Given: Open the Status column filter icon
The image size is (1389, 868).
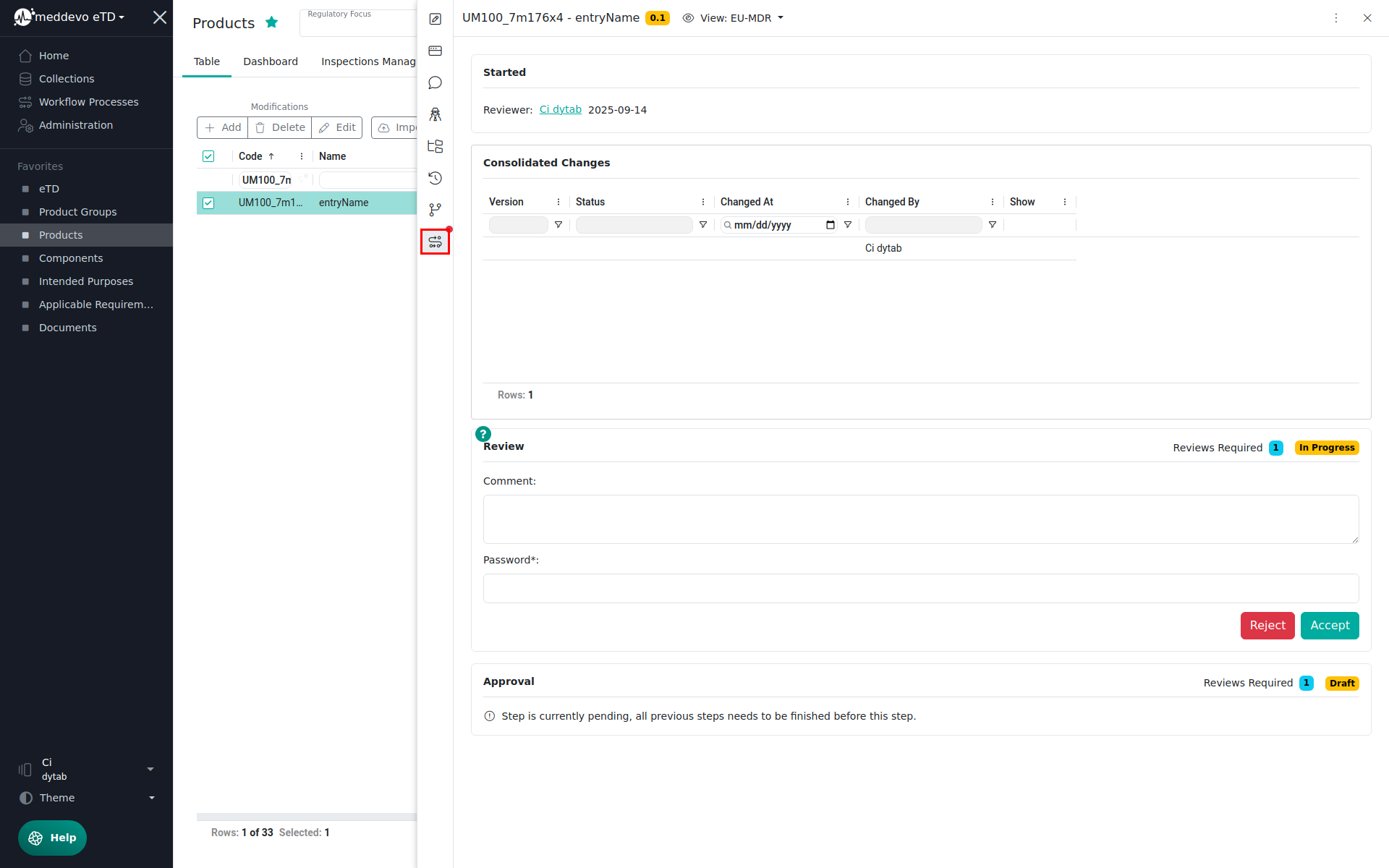Looking at the screenshot, I should point(702,225).
